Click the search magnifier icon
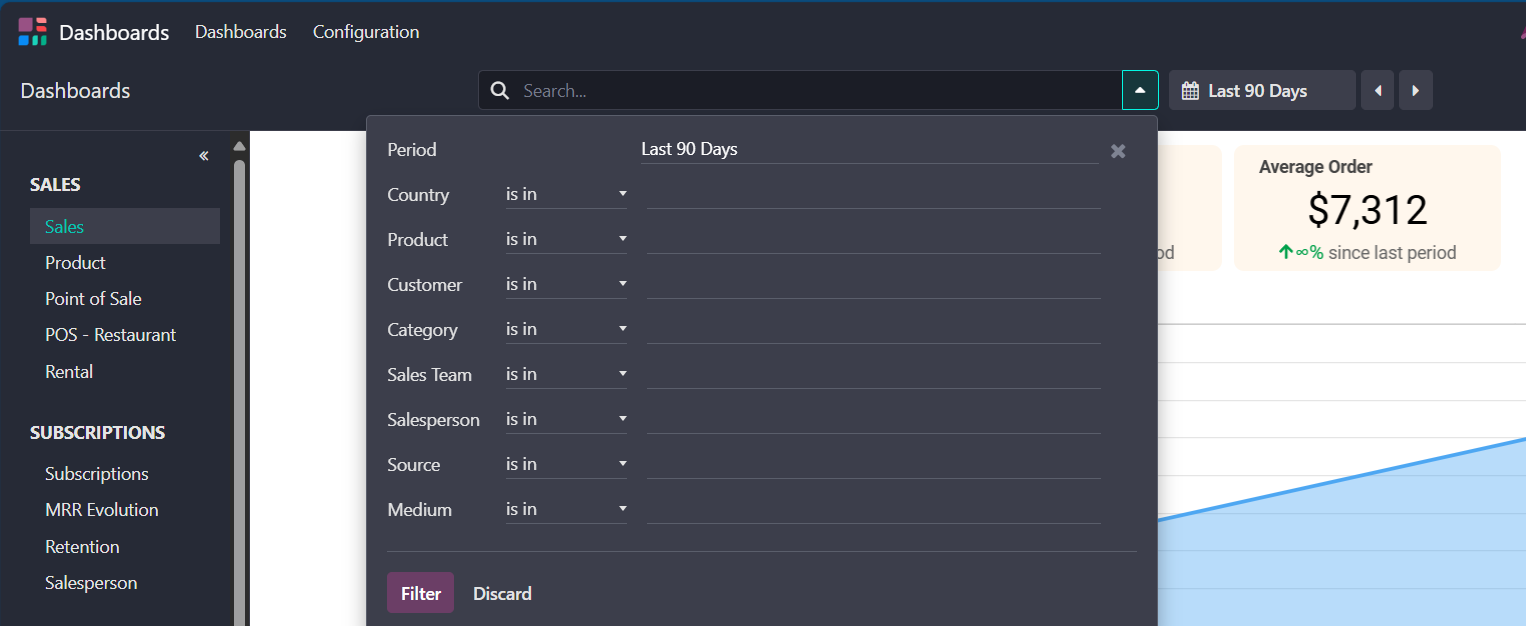Screen dimensions: 1526x626 (500, 91)
